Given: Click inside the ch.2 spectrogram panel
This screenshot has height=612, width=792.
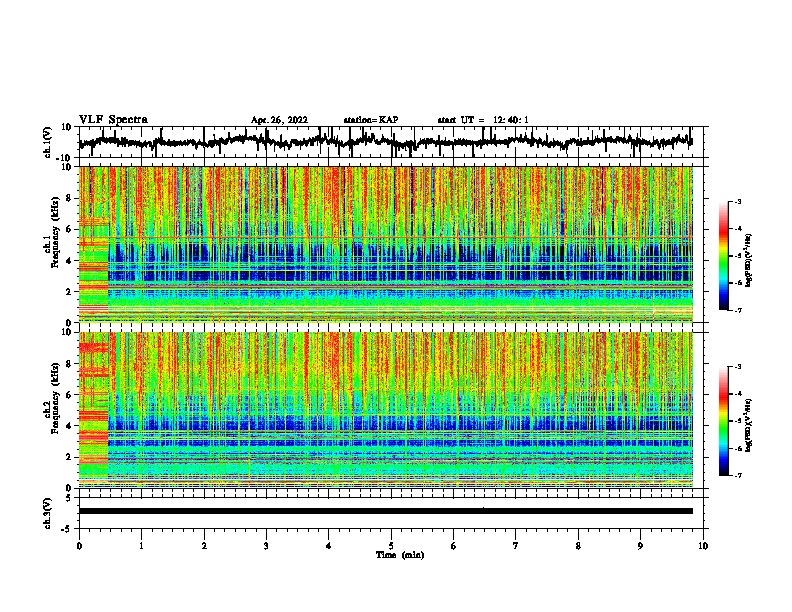Looking at the screenshot, I should (x=385, y=410).
